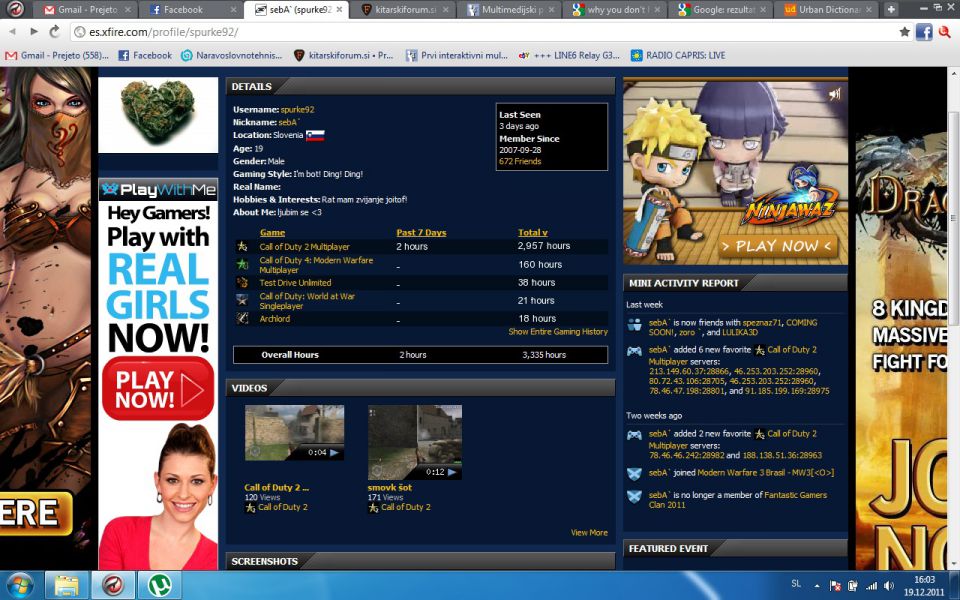Screen dimensions: 960x600
Task: Click the SL language indicator in taskbar
Action: tap(796, 584)
